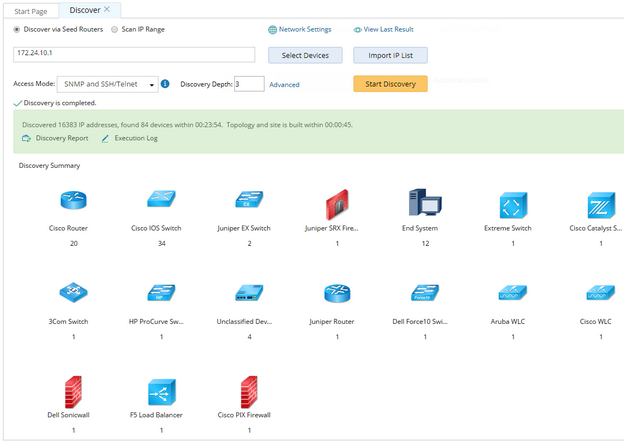This screenshot has height=445, width=624.
Task: Click the Import IP List button
Action: coord(390,55)
